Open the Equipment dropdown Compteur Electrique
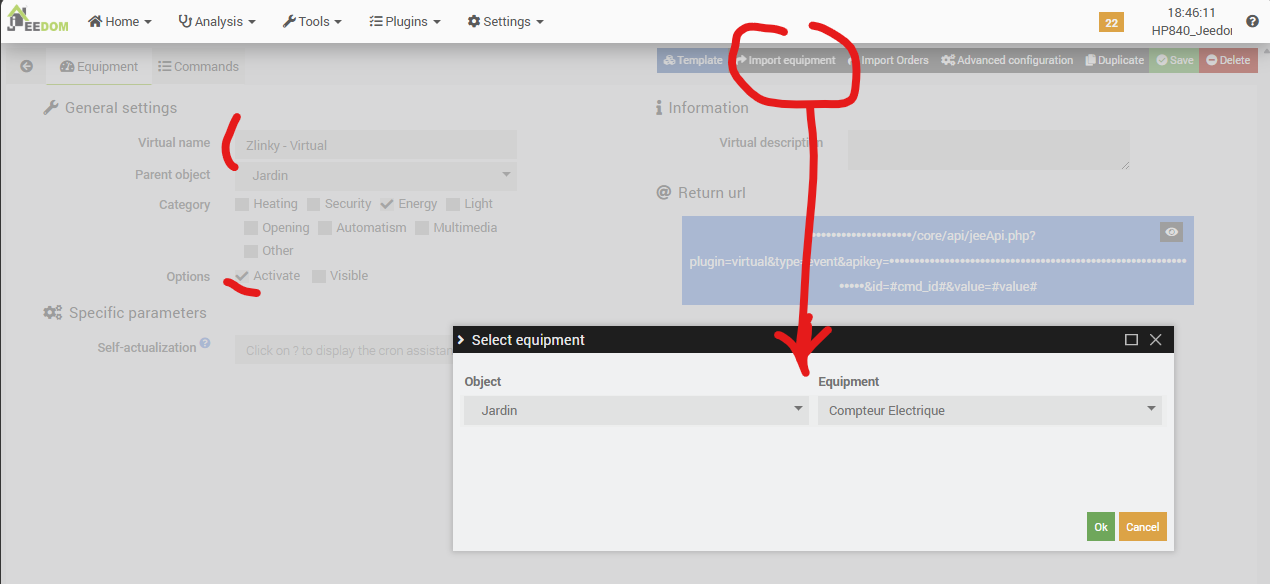This screenshot has width=1270, height=584. click(x=989, y=410)
